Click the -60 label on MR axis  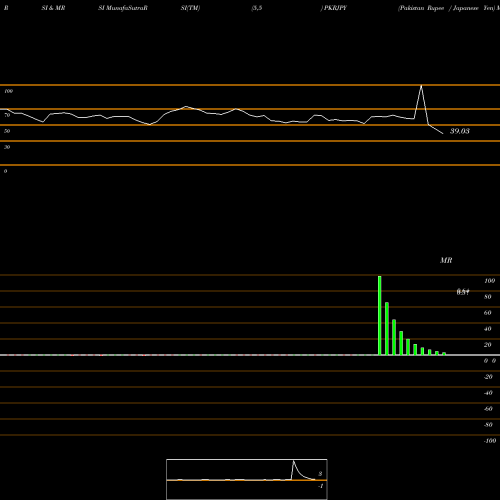pyautogui.click(x=488, y=409)
